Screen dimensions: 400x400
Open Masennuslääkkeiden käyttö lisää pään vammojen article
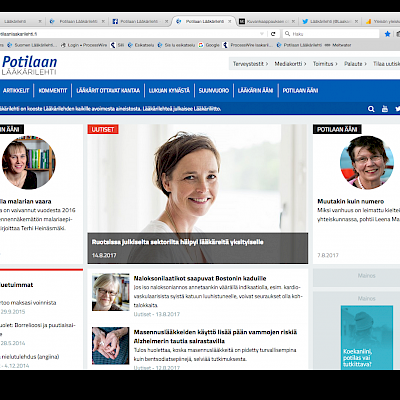(215, 336)
